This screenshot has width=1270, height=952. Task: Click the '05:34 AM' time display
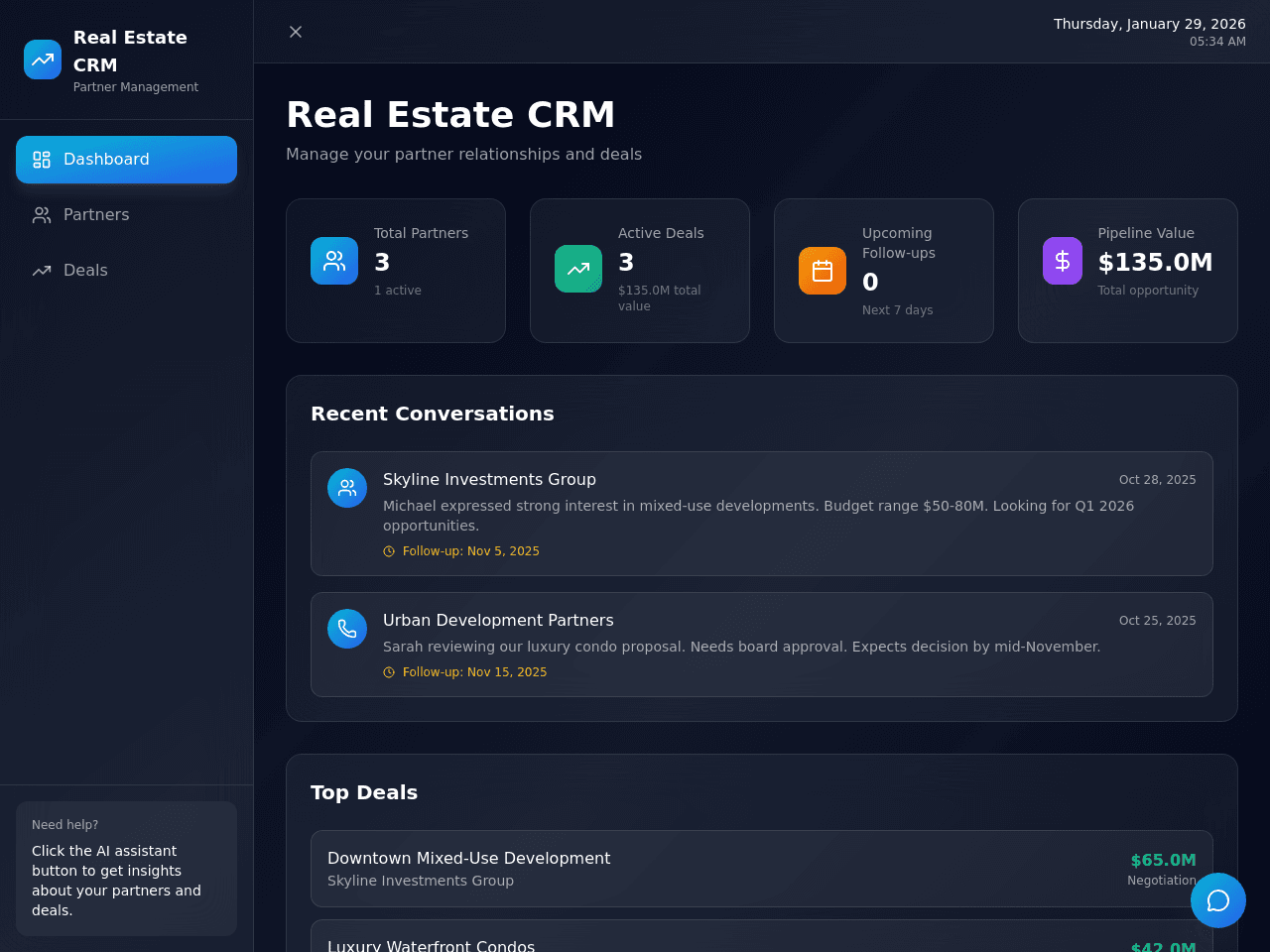(x=1217, y=42)
